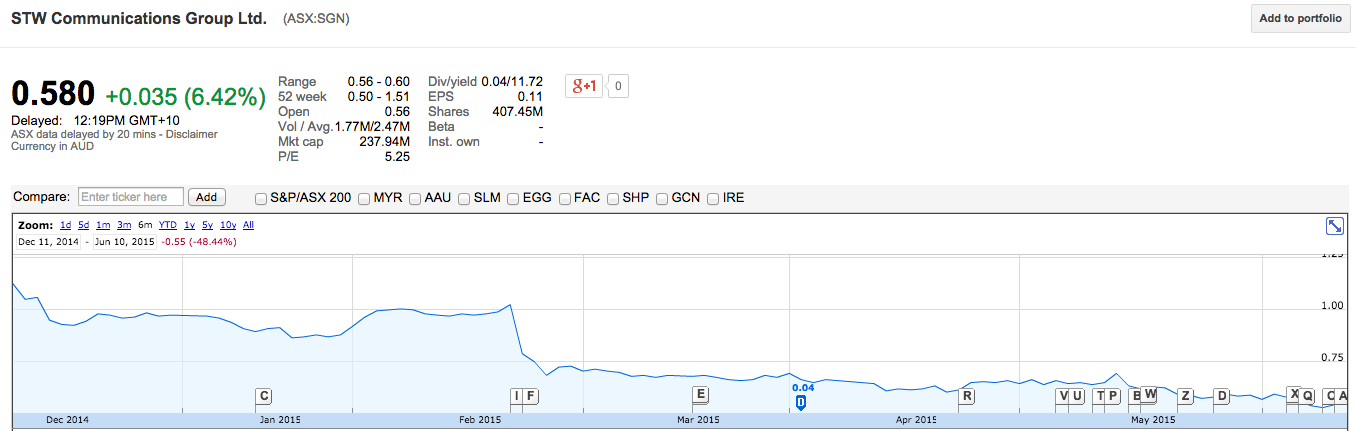Click the Add compare button

coord(207,198)
